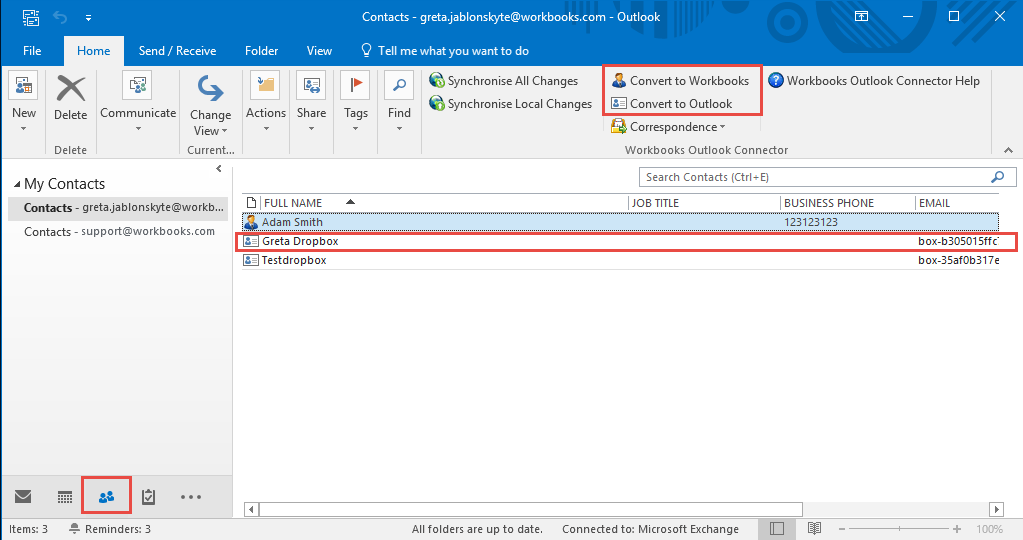Click Tell me what you want to do
Viewport: 1023px width, 540px height.
pos(445,51)
